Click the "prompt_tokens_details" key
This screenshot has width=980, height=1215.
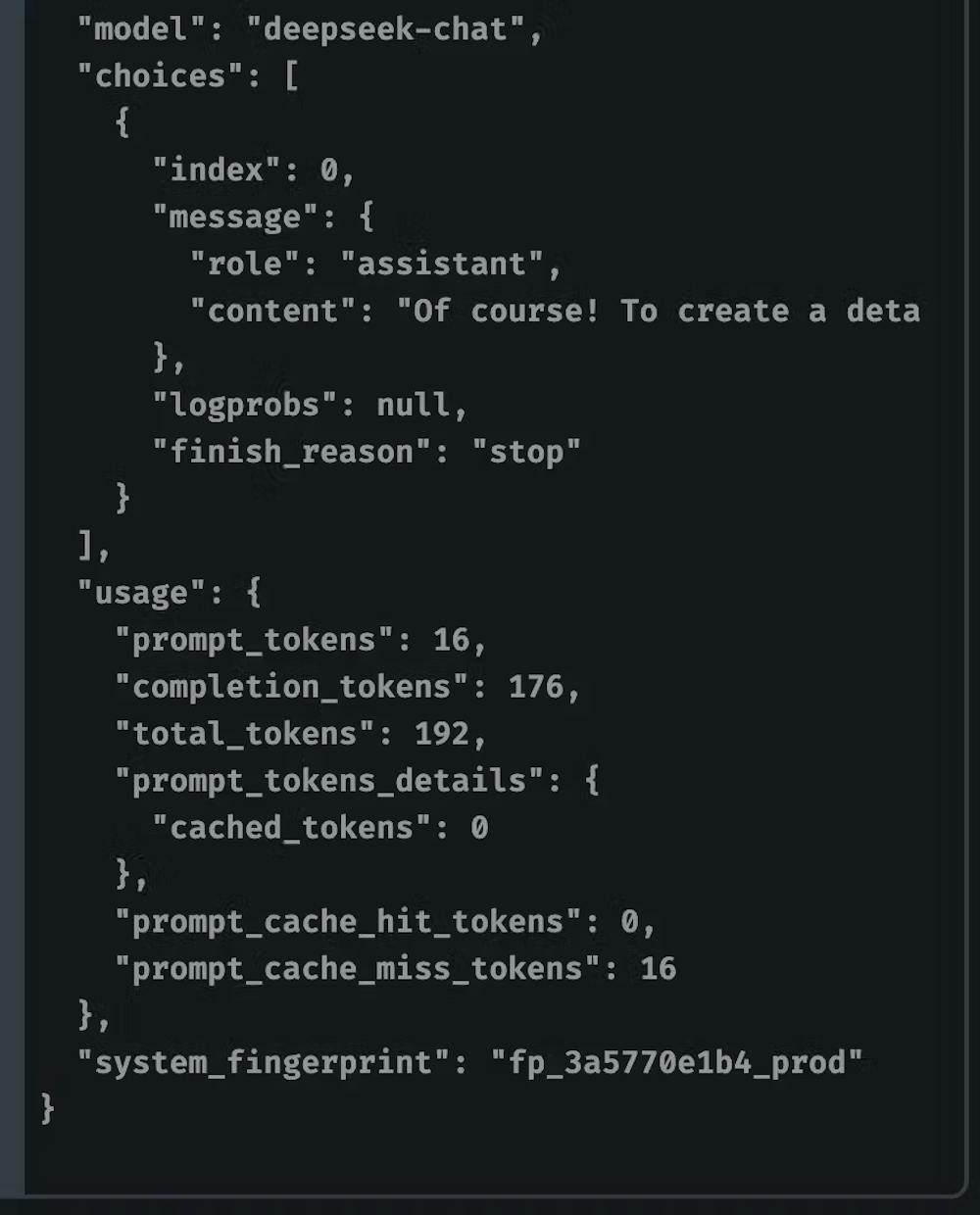329,782
